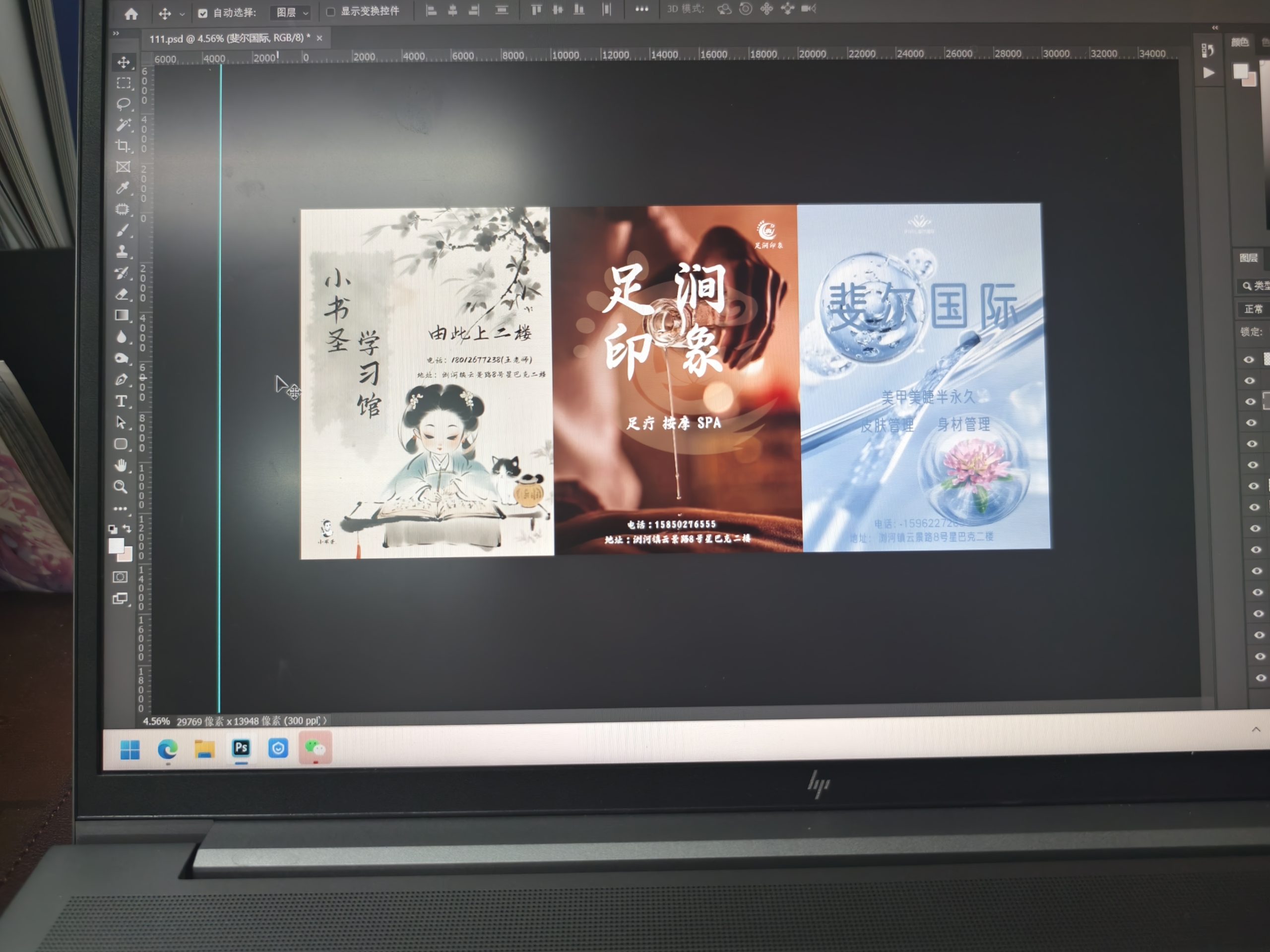Click the three-dots more options button
1270x952 pixels.
pos(641,9)
